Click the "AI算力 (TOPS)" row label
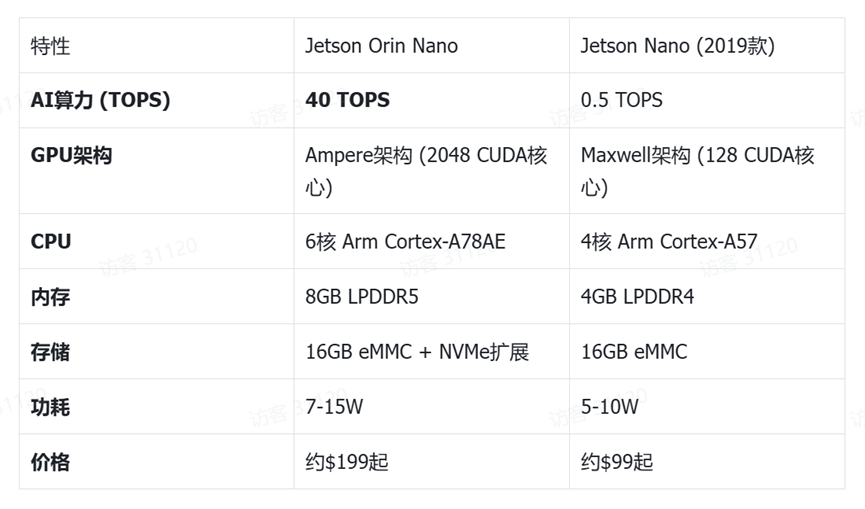865x509 pixels. coord(100,100)
